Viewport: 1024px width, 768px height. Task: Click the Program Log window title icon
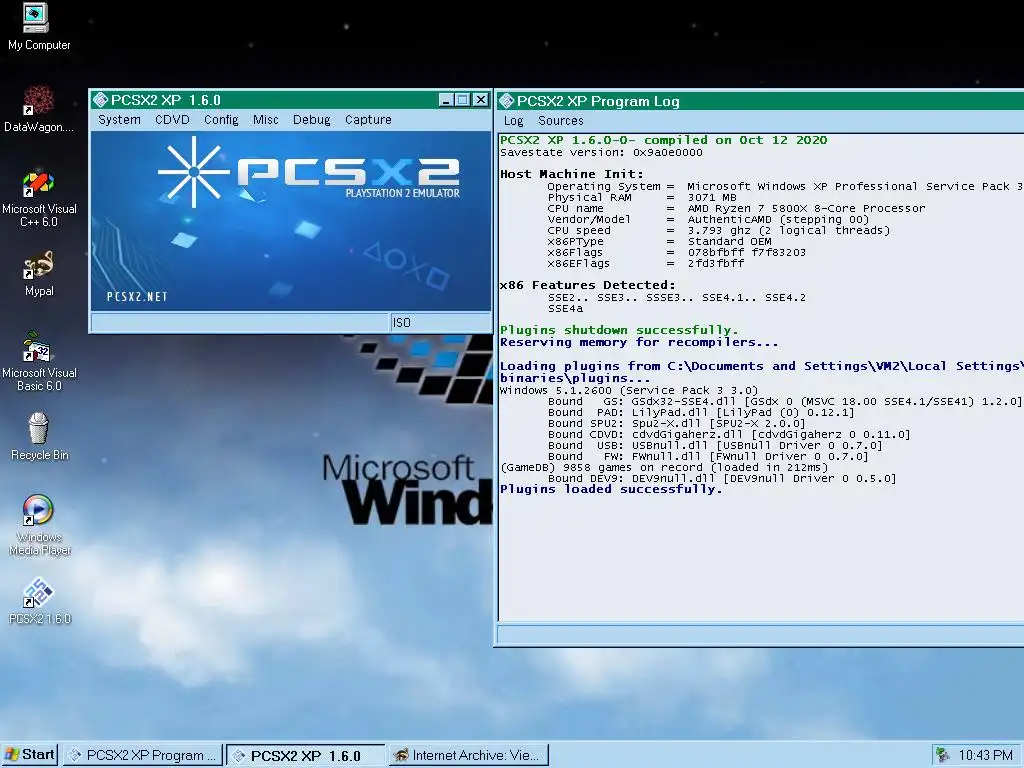click(x=506, y=101)
